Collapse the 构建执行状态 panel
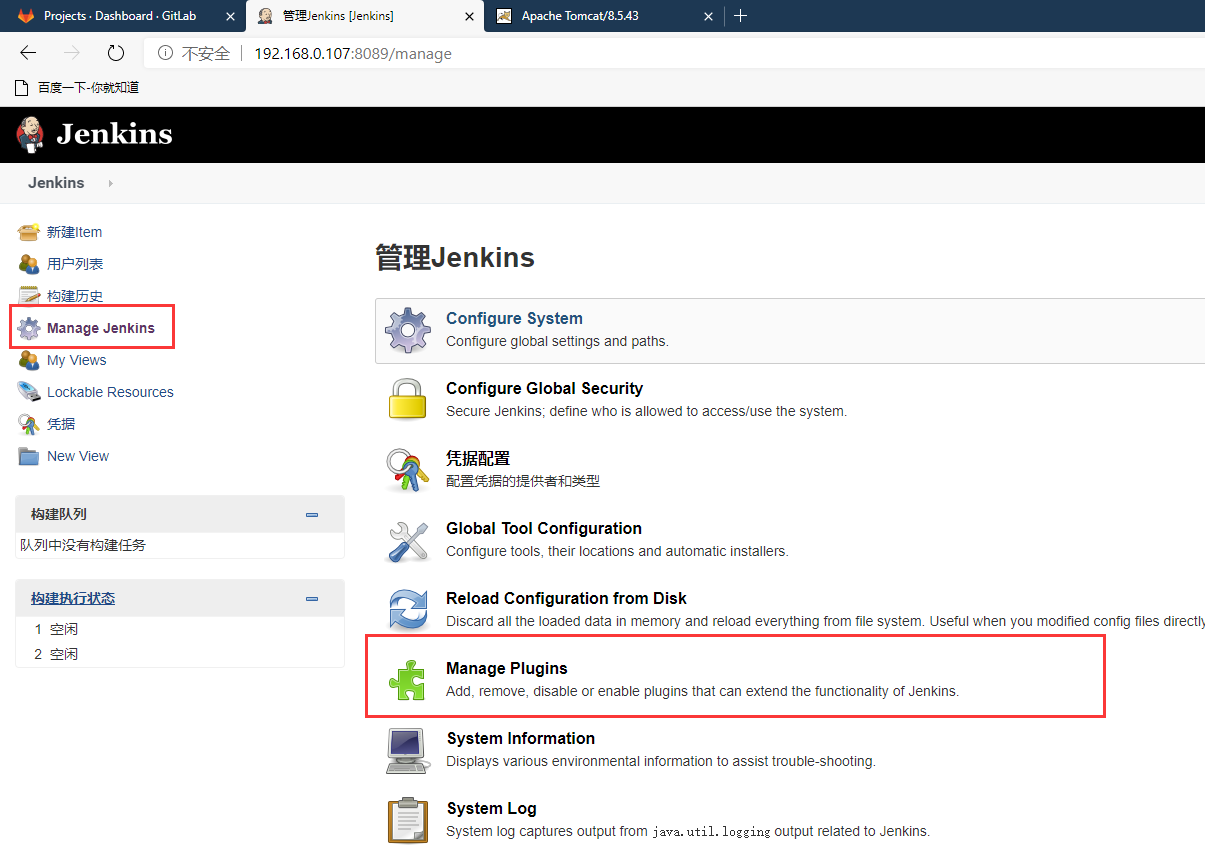This screenshot has height=847, width=1205. tap(312, 599)
